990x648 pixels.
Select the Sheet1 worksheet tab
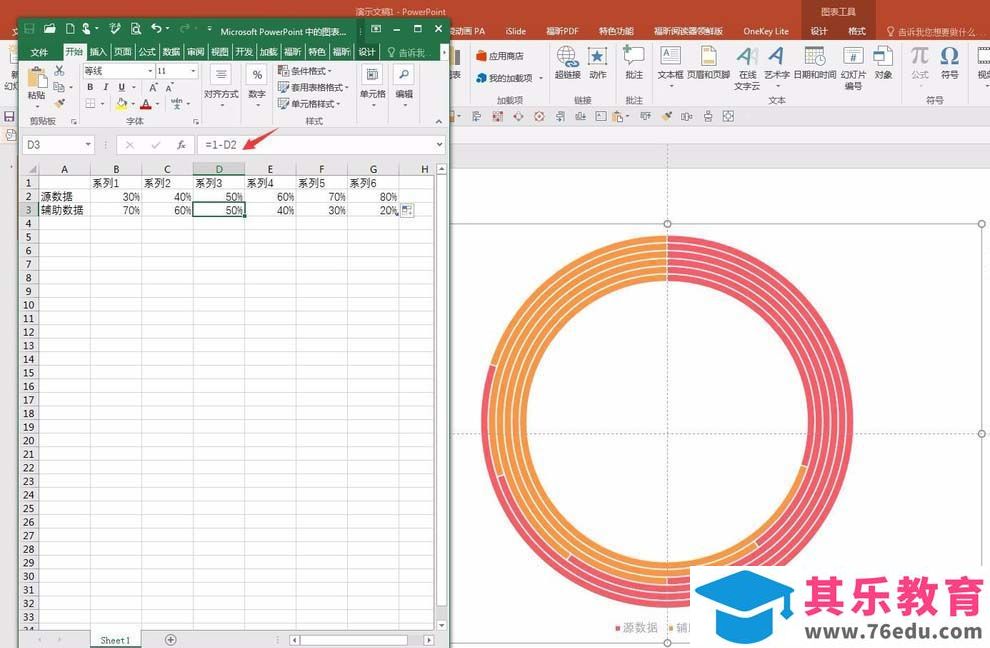[x=115, y=640]
